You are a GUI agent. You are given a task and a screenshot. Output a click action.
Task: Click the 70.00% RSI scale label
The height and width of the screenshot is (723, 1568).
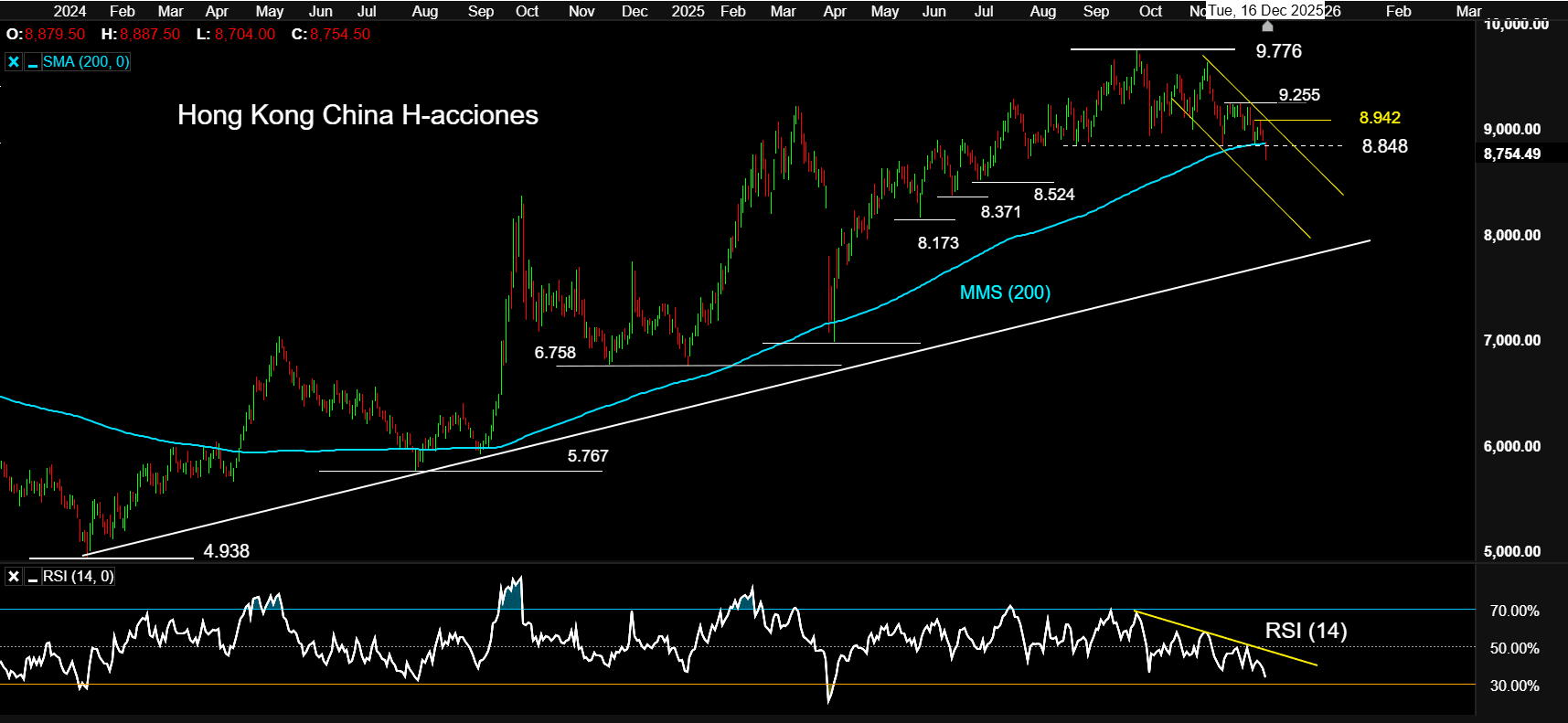point(1514,611)
